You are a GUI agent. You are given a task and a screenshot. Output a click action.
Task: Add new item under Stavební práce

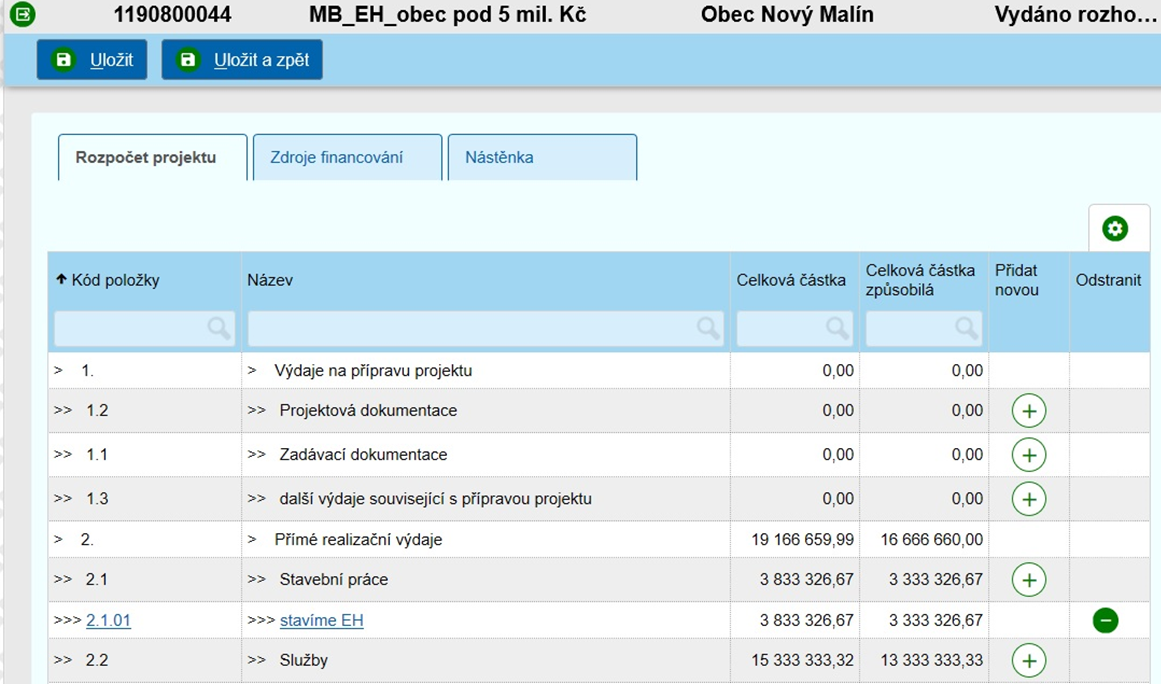(x=1029, y=580)
